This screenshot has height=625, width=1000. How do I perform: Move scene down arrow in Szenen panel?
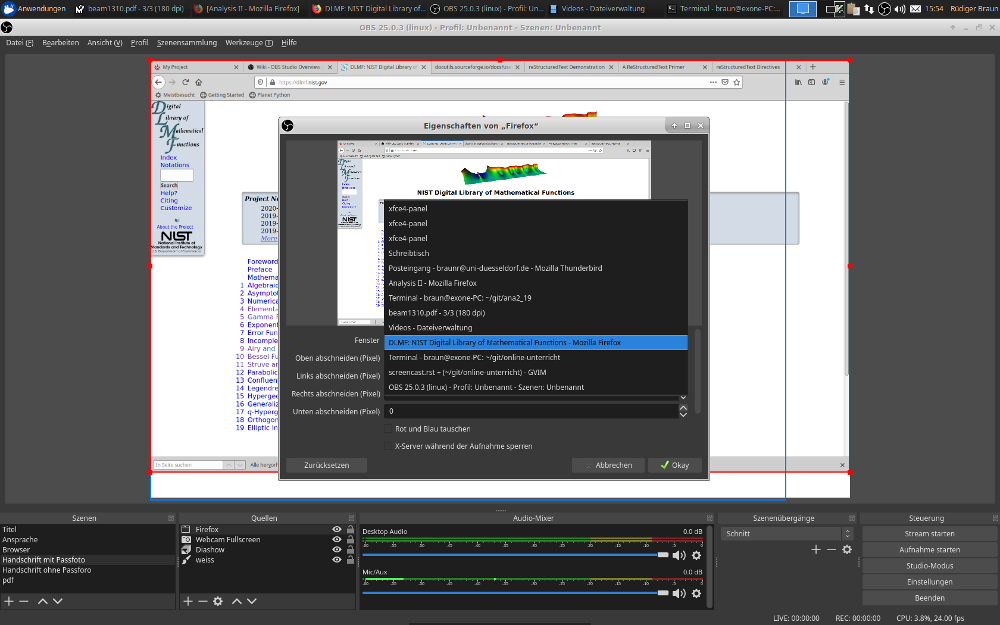coord(57,601)
